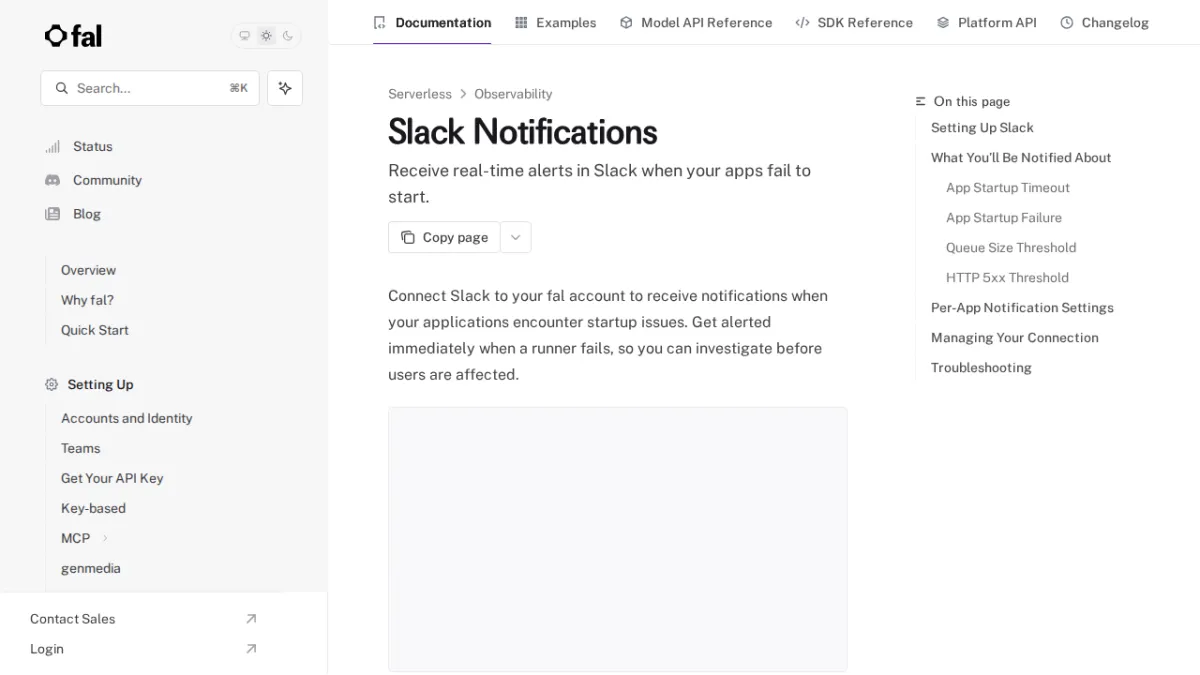Image resolution: width=1200 pixels, height=675 pixels.
Task: Open the Community link
Action: click(107, 180)
